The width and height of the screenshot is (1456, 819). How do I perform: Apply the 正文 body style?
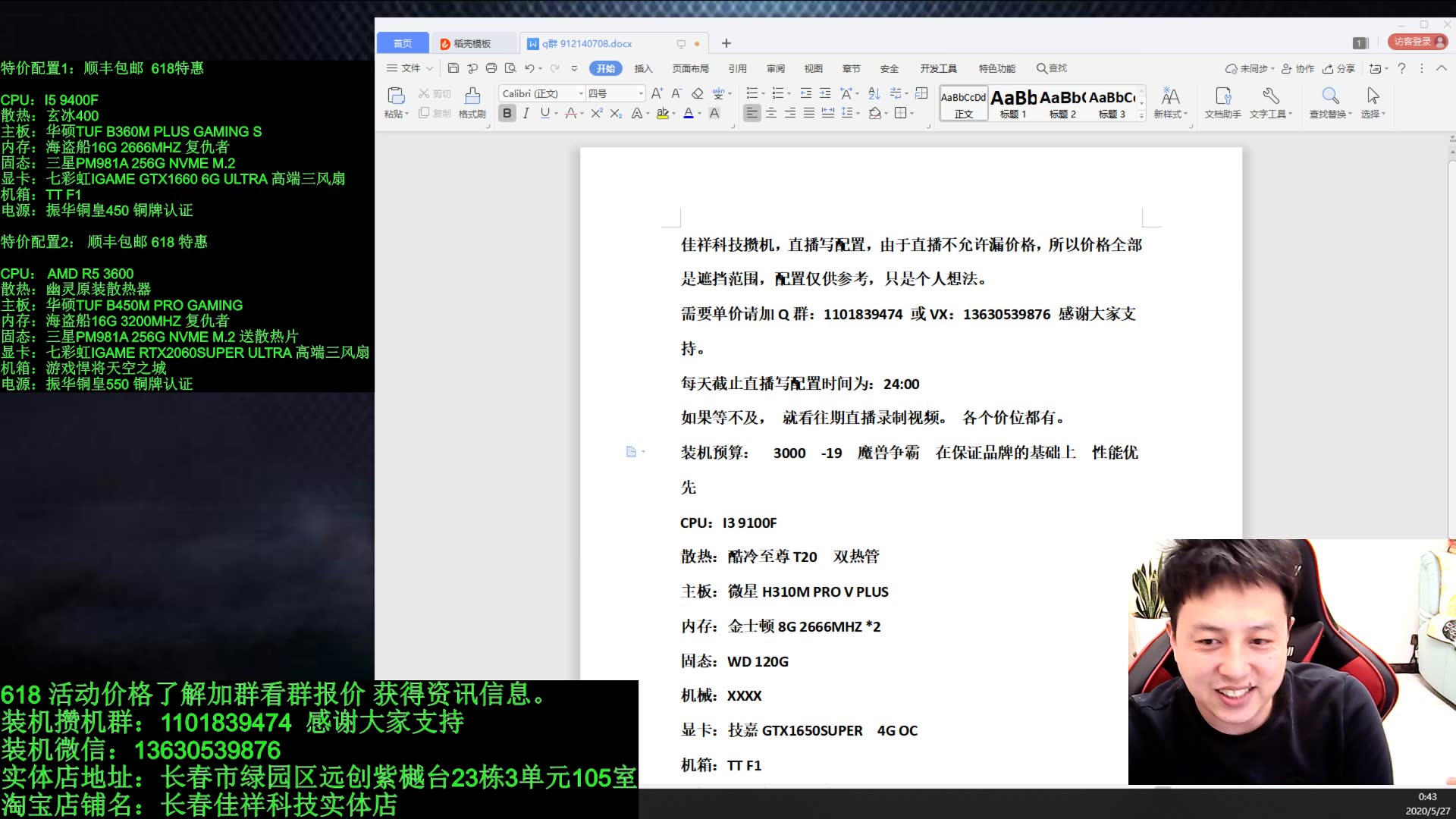pos(963,103)
